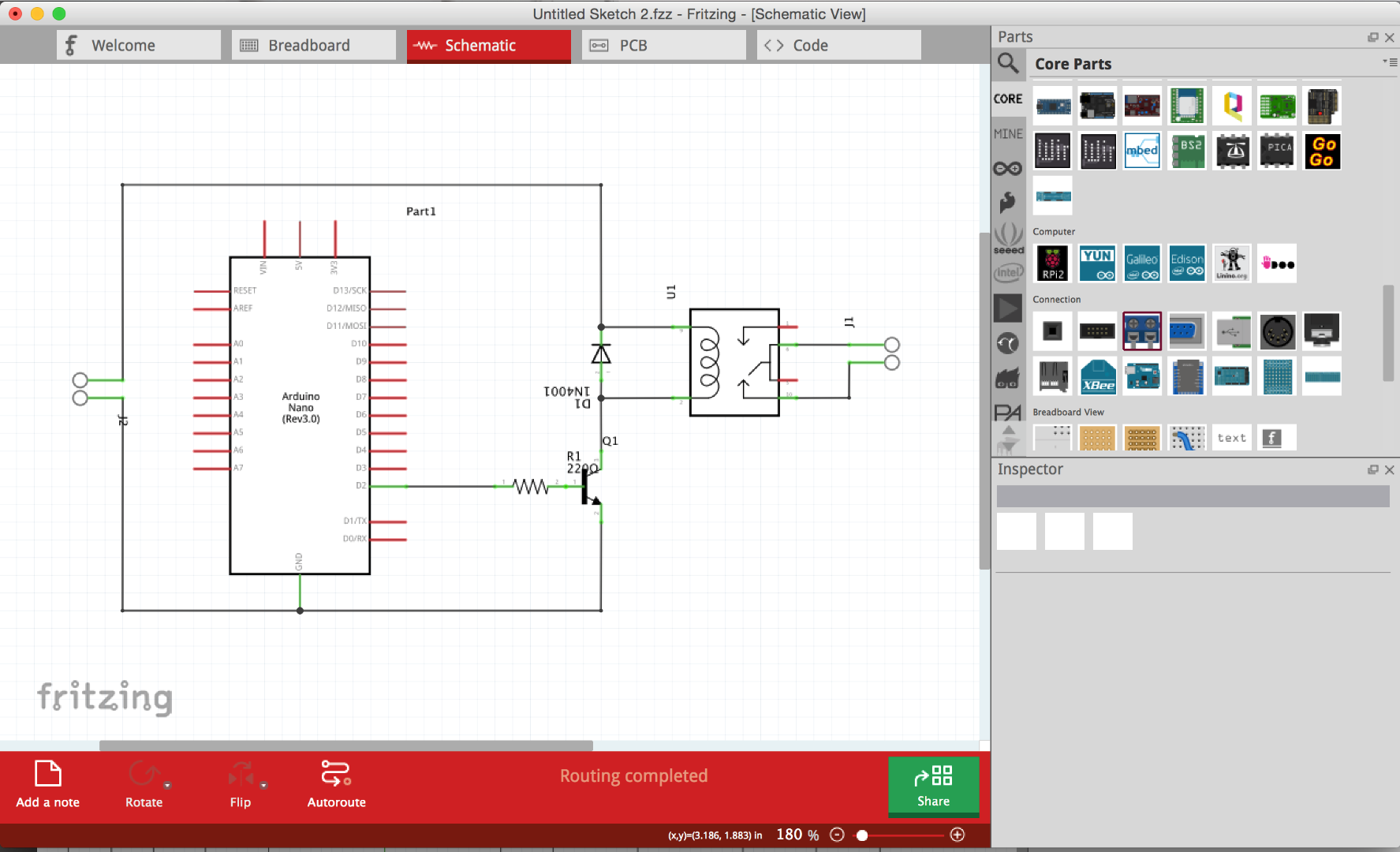Pick the screw terminal connector part
The height and width of the screenshot is (852, 1400).
coord(1142,331)
